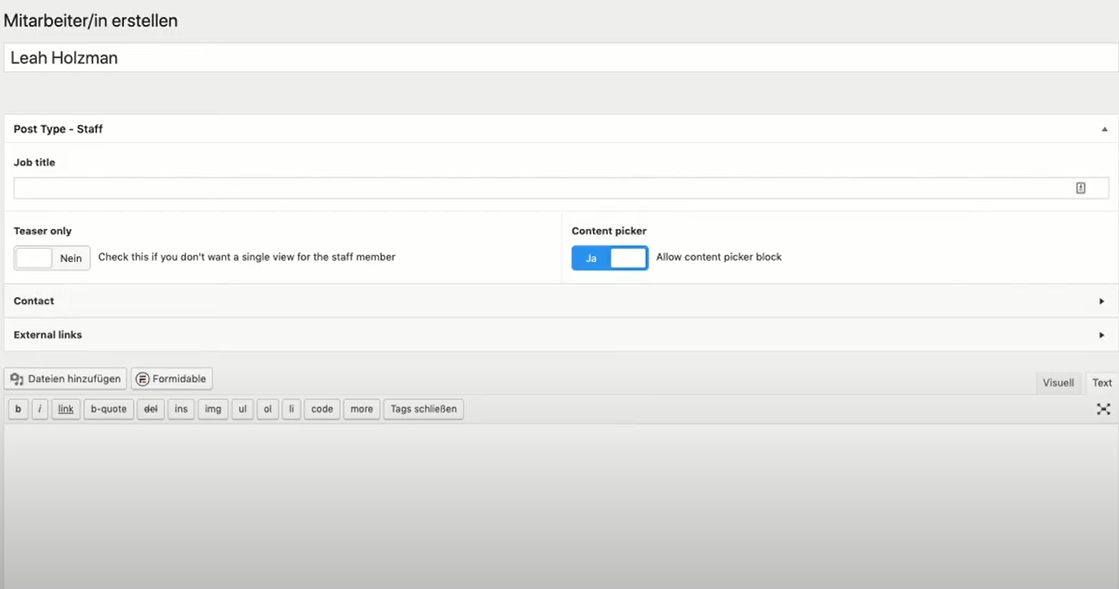Click the code quicktag button
1119x589 pixels.
point(322,409)
